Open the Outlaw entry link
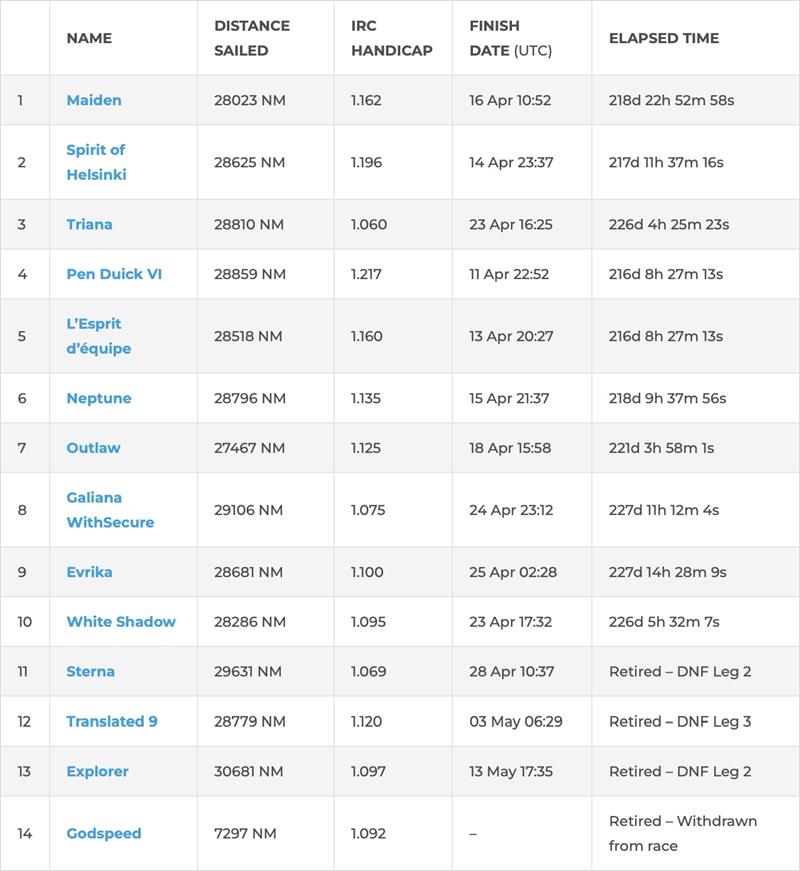 tap(93, 448)
